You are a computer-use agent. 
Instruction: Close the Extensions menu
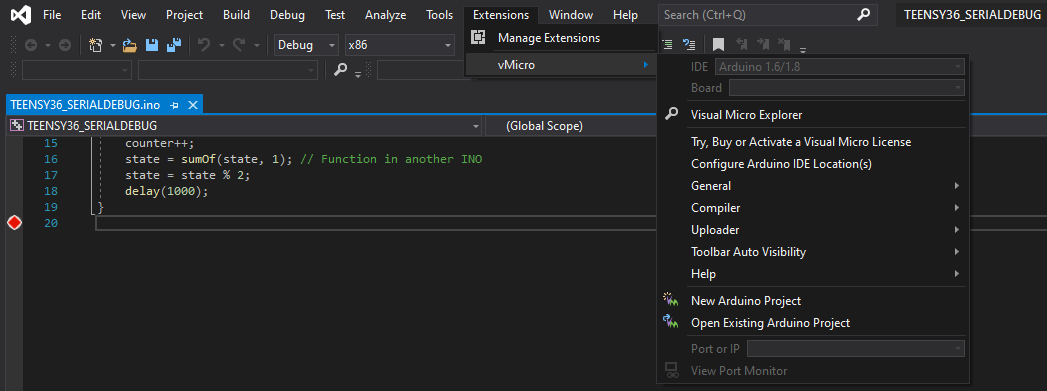pyautogui.click(x=501, y=15)
